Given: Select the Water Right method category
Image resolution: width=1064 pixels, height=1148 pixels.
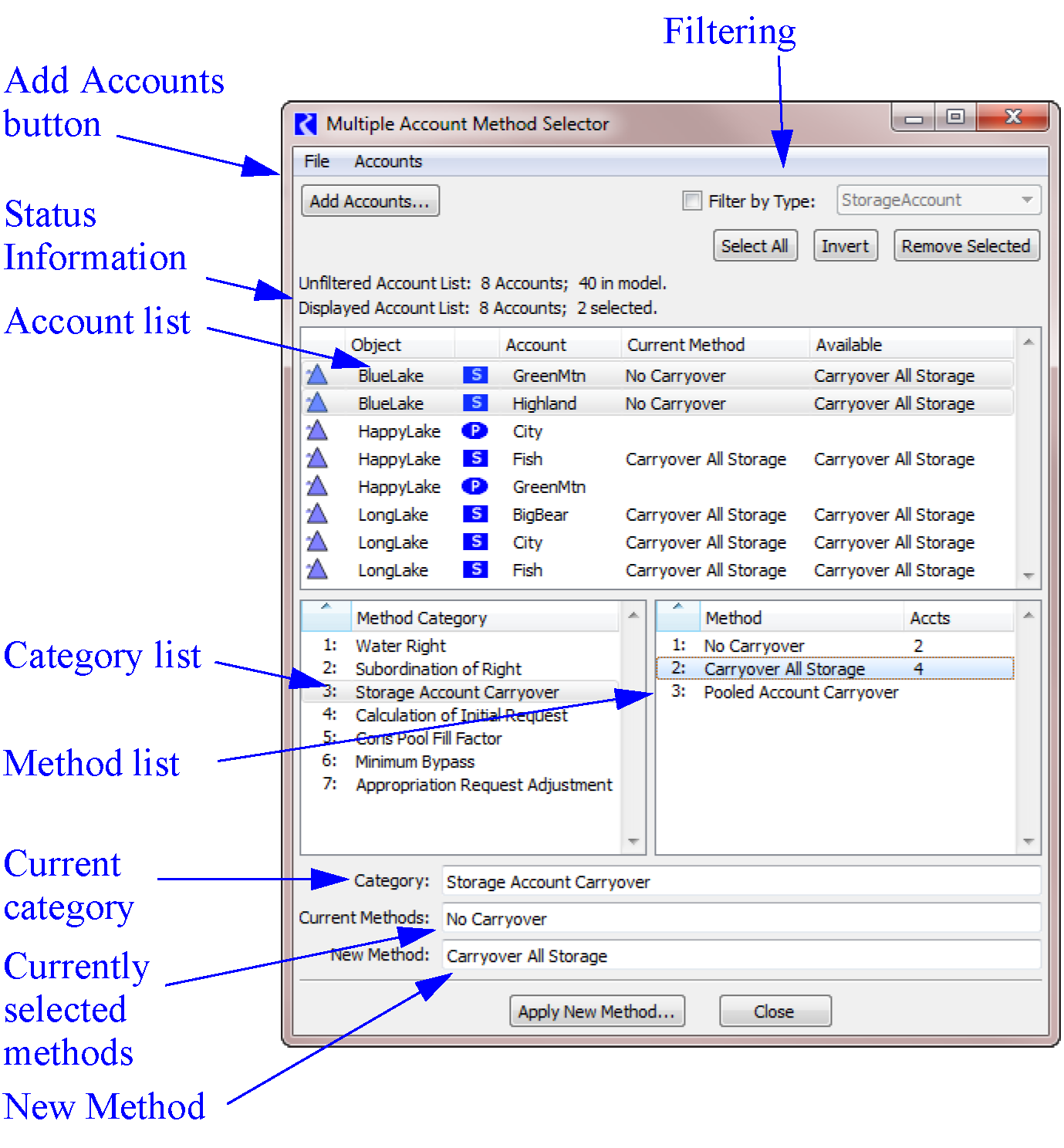Looking at the screenshot, I should pos(400,646).
